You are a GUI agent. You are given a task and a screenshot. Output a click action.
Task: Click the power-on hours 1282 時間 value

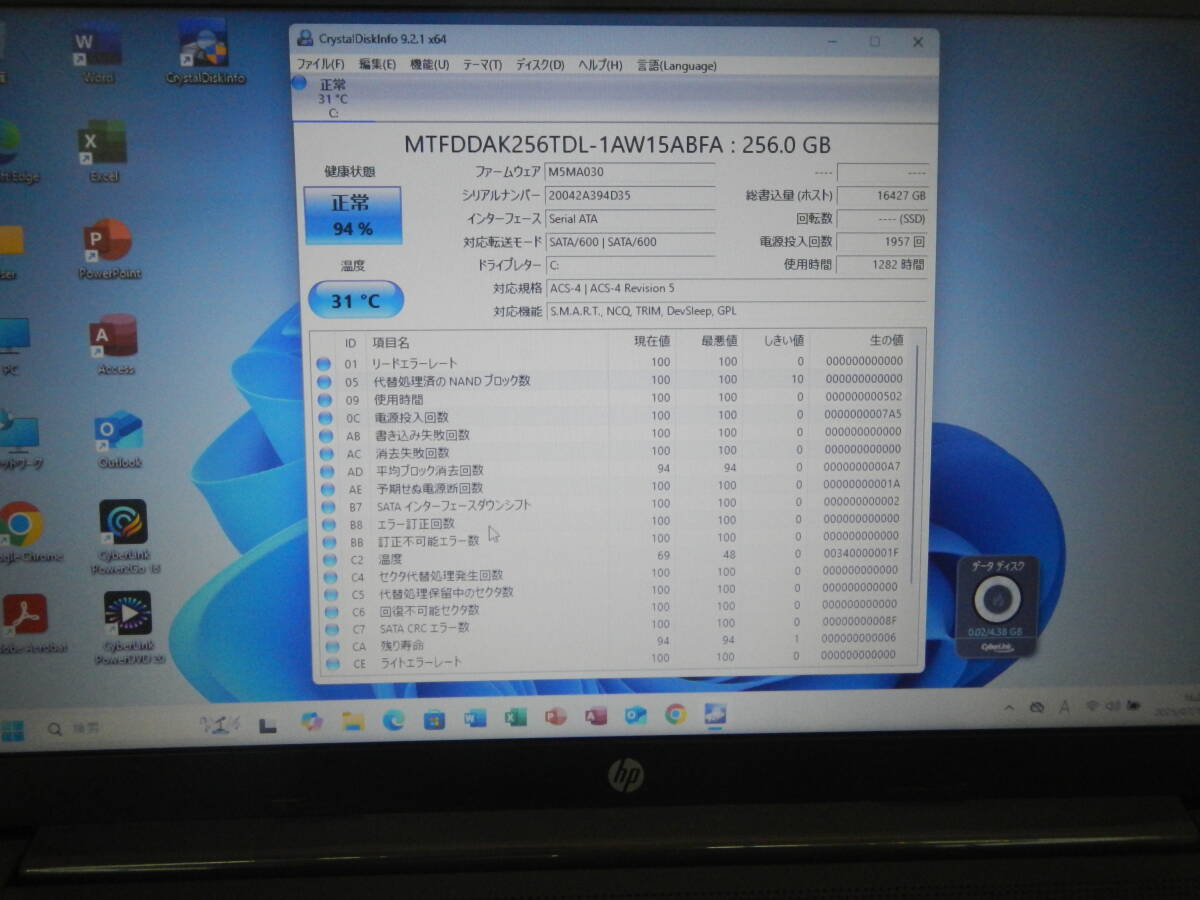click(x=882, y=265)
